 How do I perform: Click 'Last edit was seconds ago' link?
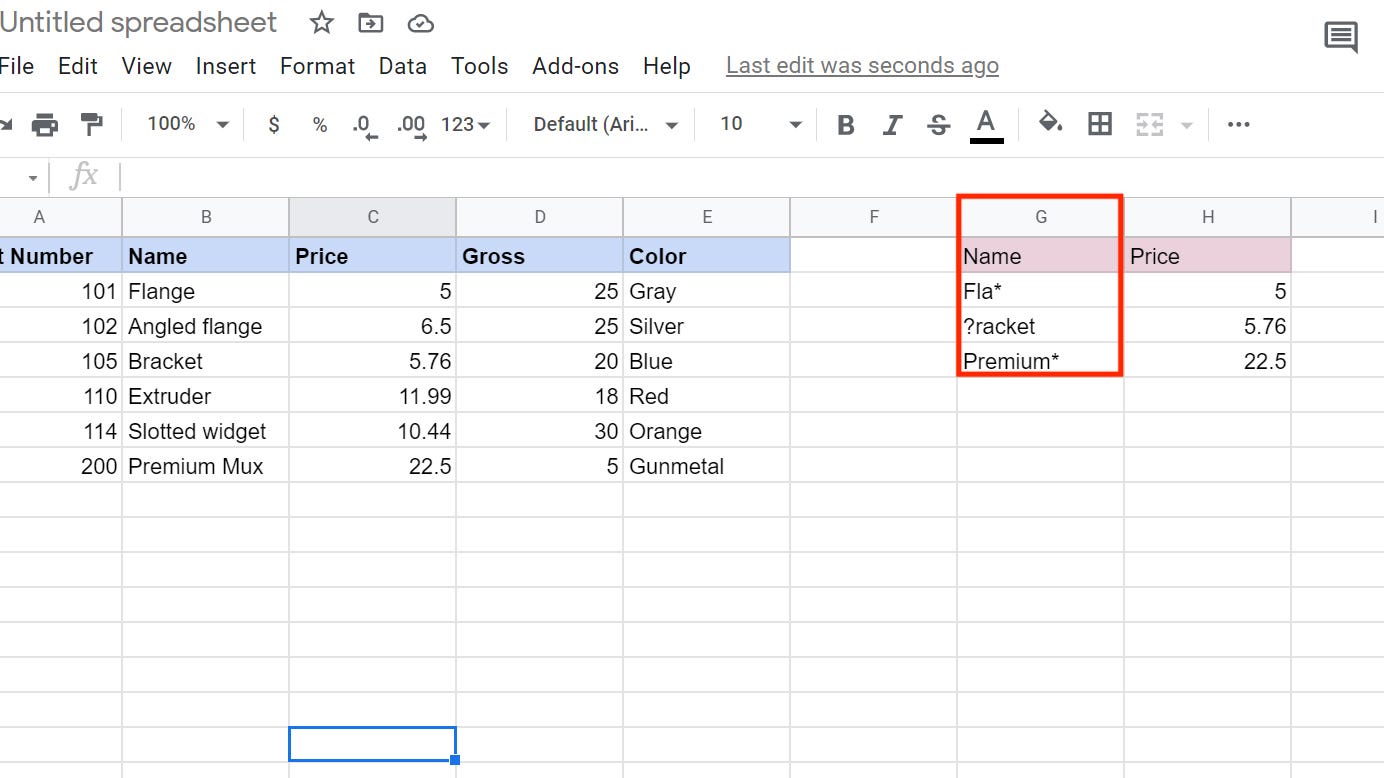point(862,66)
